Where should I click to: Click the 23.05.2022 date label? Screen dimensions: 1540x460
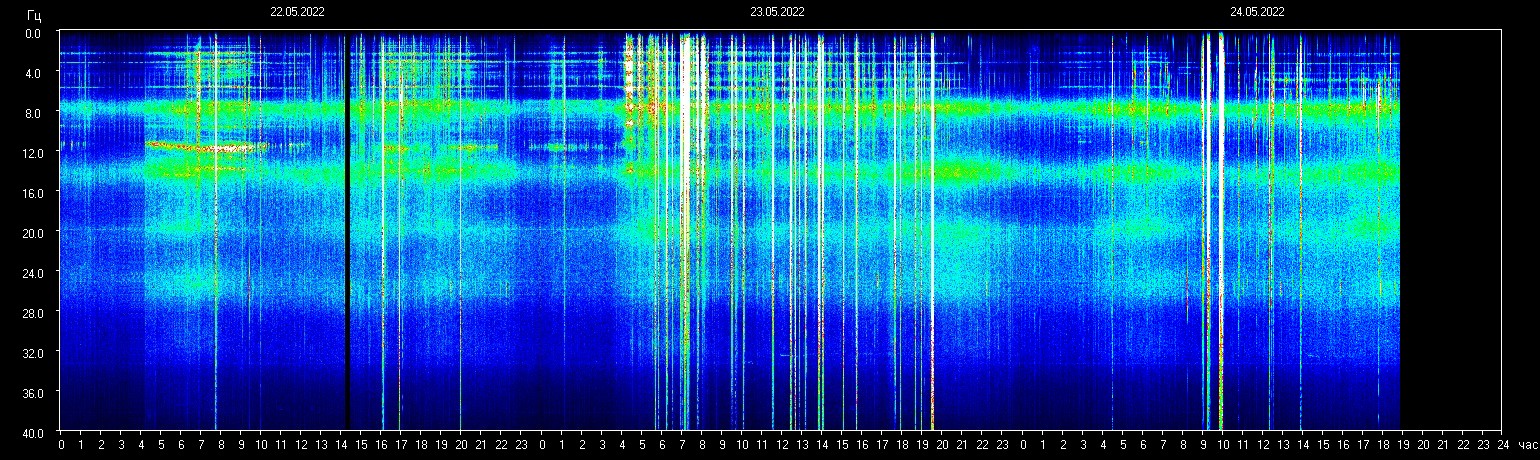[777, 12]
